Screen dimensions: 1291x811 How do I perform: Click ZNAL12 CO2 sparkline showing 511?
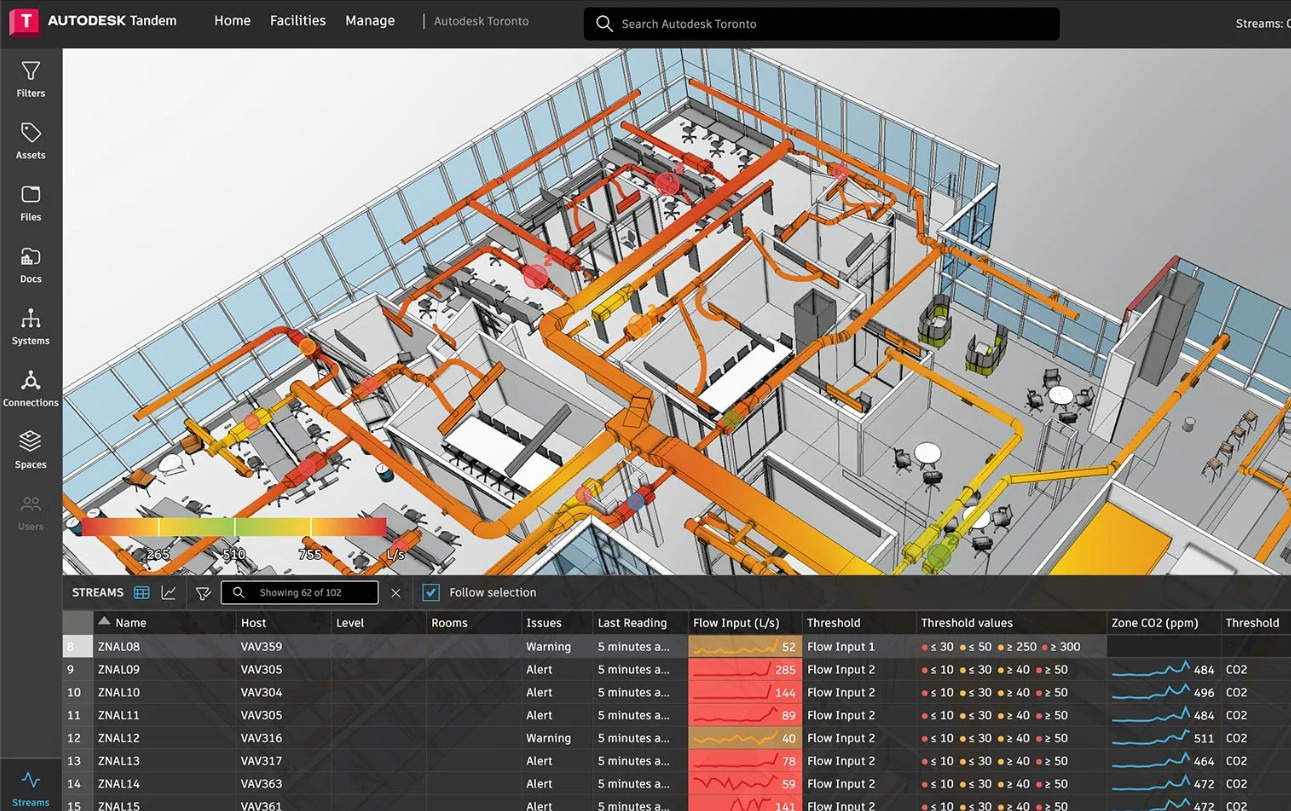tap(1163, 739)
